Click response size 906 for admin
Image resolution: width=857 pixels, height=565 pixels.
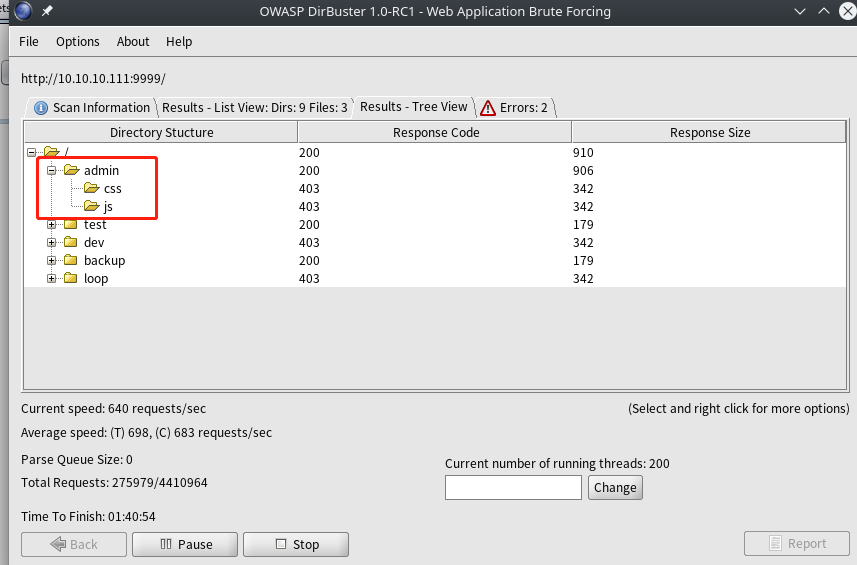(x=583, y=170)
